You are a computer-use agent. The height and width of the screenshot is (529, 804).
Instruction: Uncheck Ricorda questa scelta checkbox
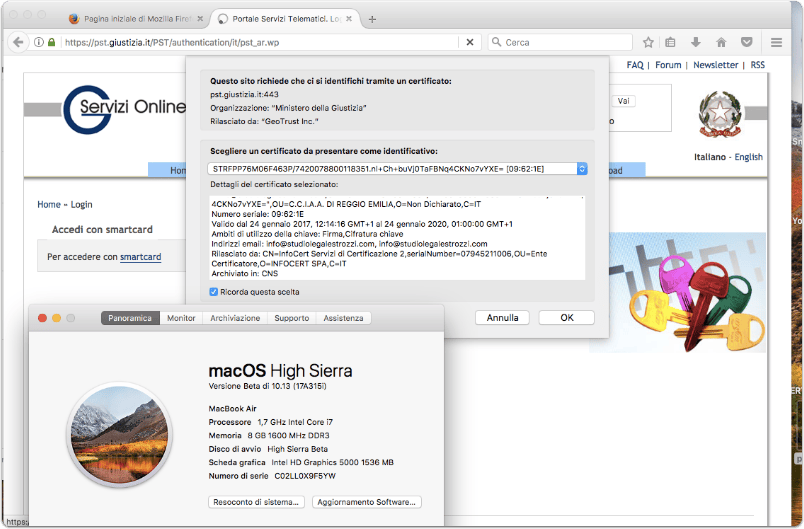tap(214, 292)
